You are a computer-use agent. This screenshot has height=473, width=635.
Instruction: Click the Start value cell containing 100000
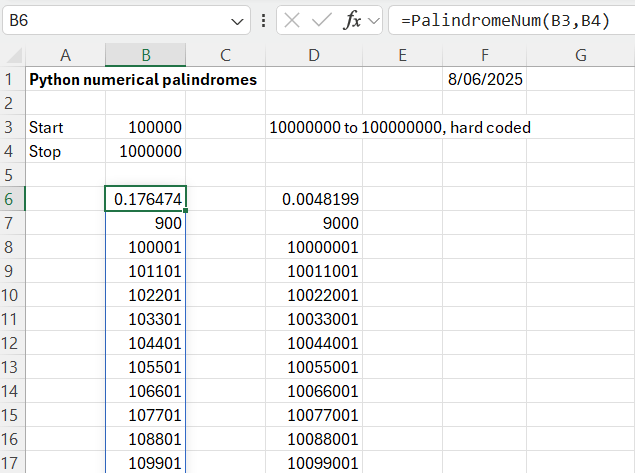[145, 127]
